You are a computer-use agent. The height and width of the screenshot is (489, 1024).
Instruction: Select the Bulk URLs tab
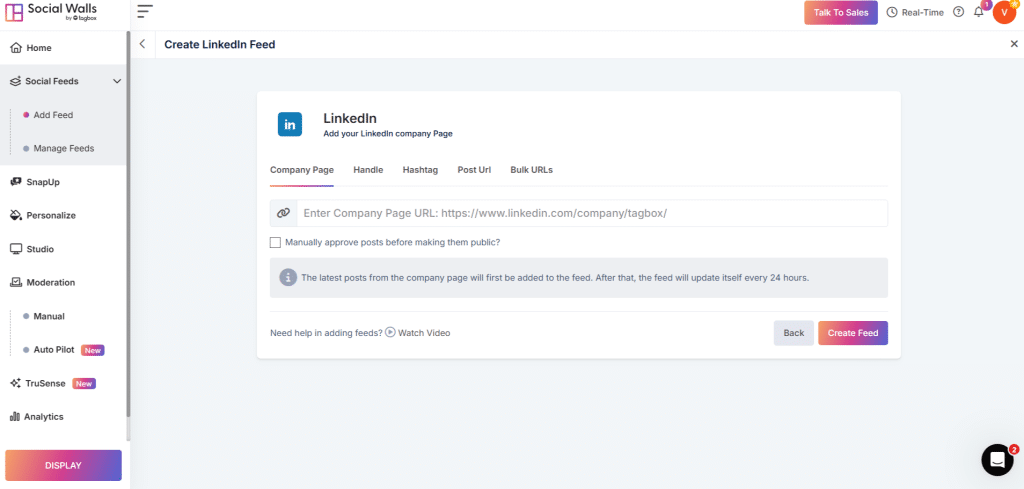click(532, 170)
